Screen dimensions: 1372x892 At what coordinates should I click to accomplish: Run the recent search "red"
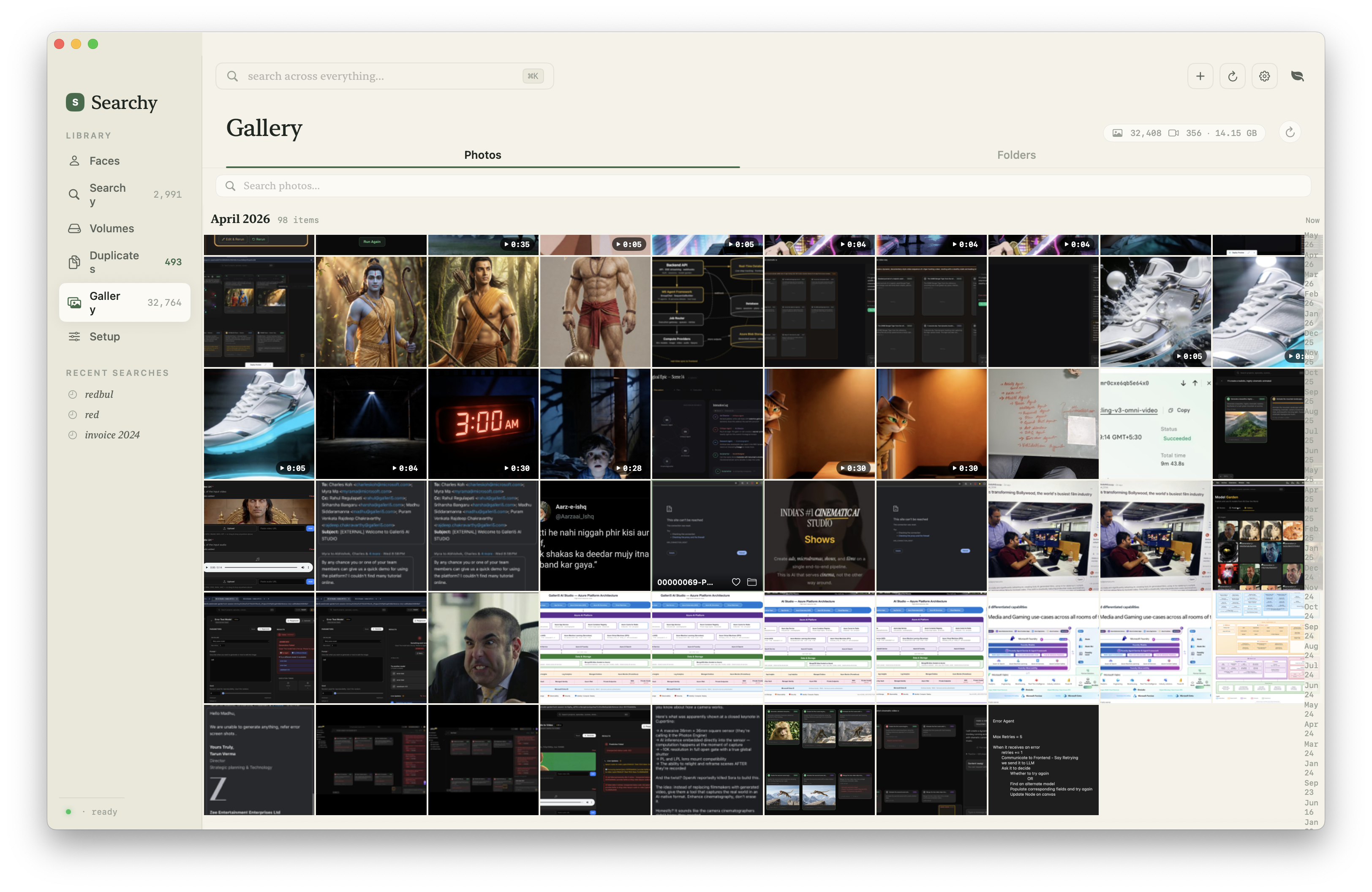coord(92,414)
